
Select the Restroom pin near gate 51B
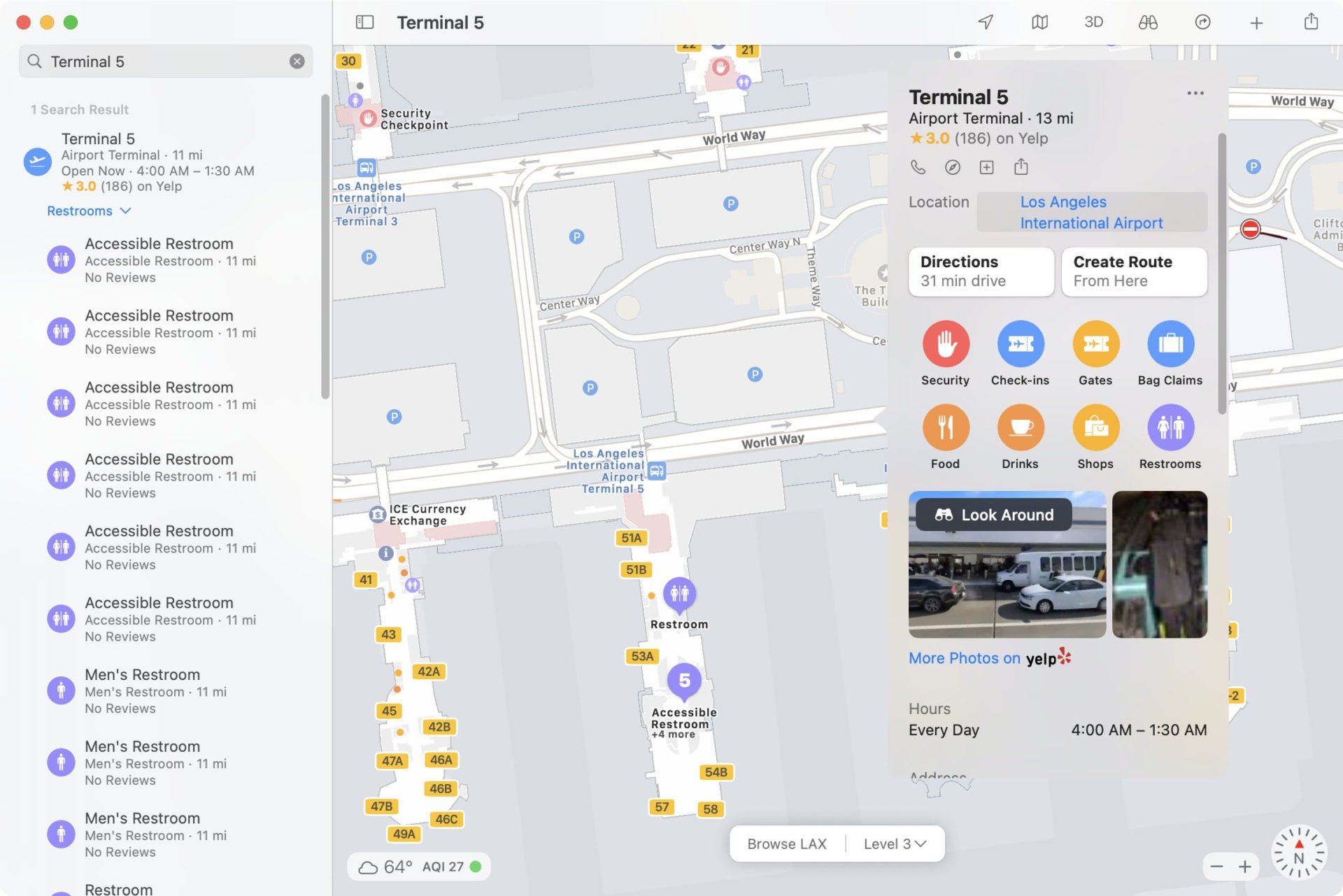(679, 594)
